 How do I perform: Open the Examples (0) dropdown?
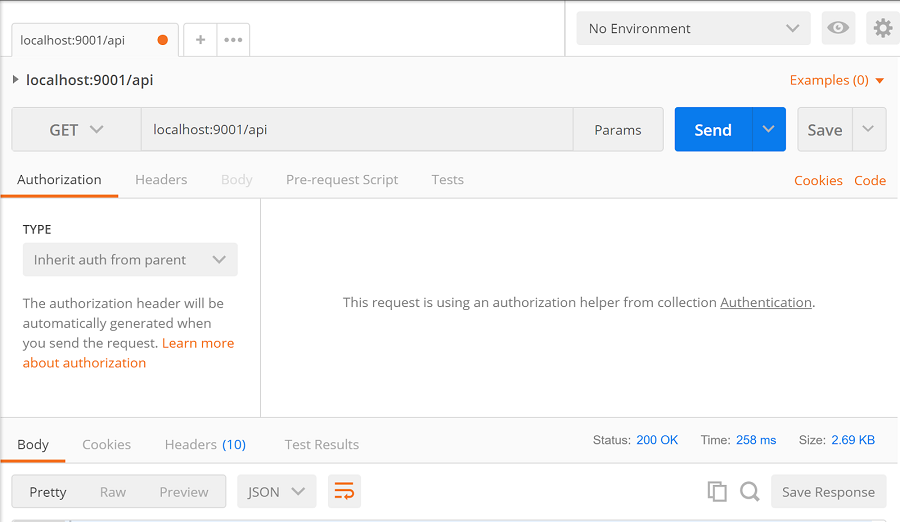(837, 80)
